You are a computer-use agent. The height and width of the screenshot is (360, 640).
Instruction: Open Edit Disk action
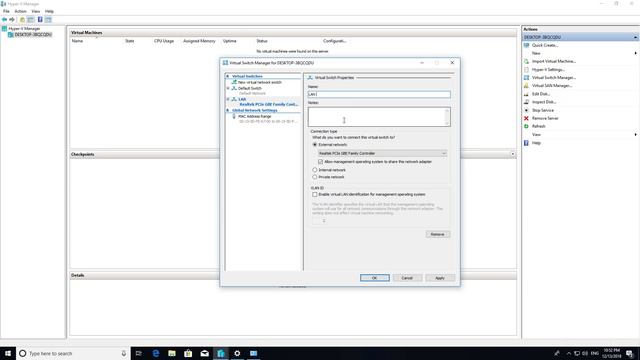pos(540,94)
